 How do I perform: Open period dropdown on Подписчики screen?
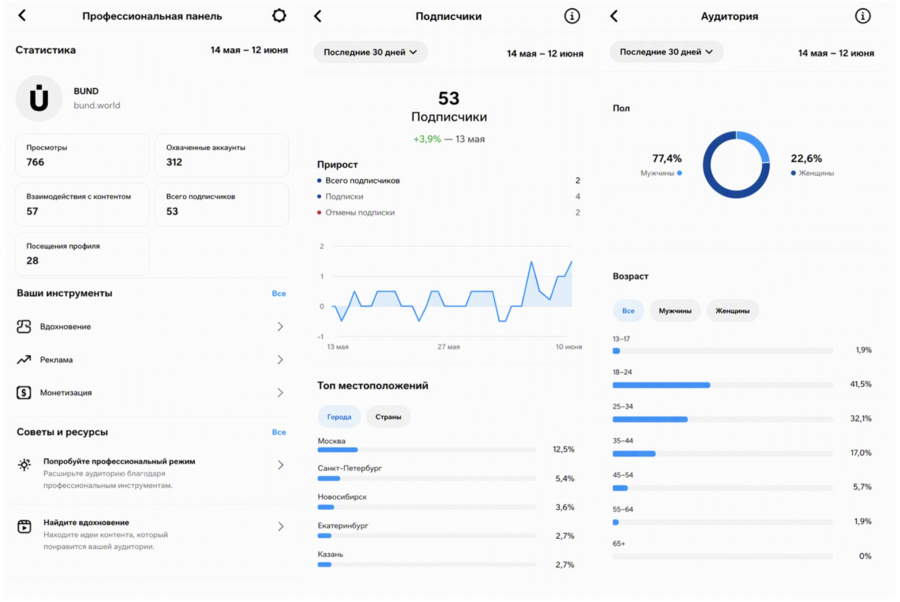pos(370,52)
